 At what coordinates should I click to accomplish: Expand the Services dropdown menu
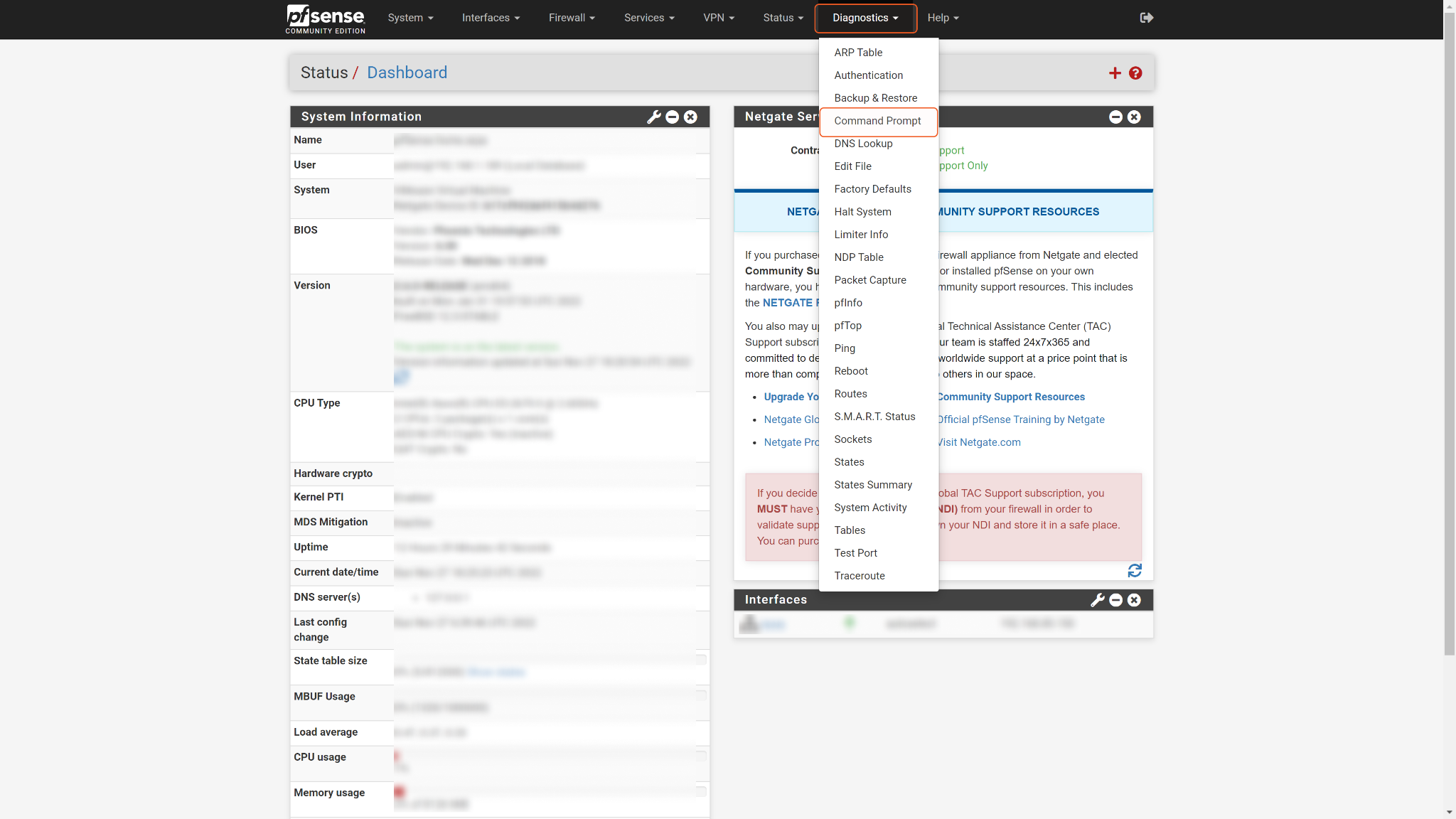649,18
